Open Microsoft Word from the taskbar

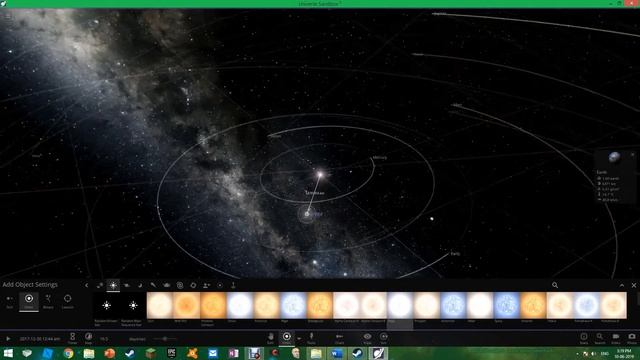point(336,353)
